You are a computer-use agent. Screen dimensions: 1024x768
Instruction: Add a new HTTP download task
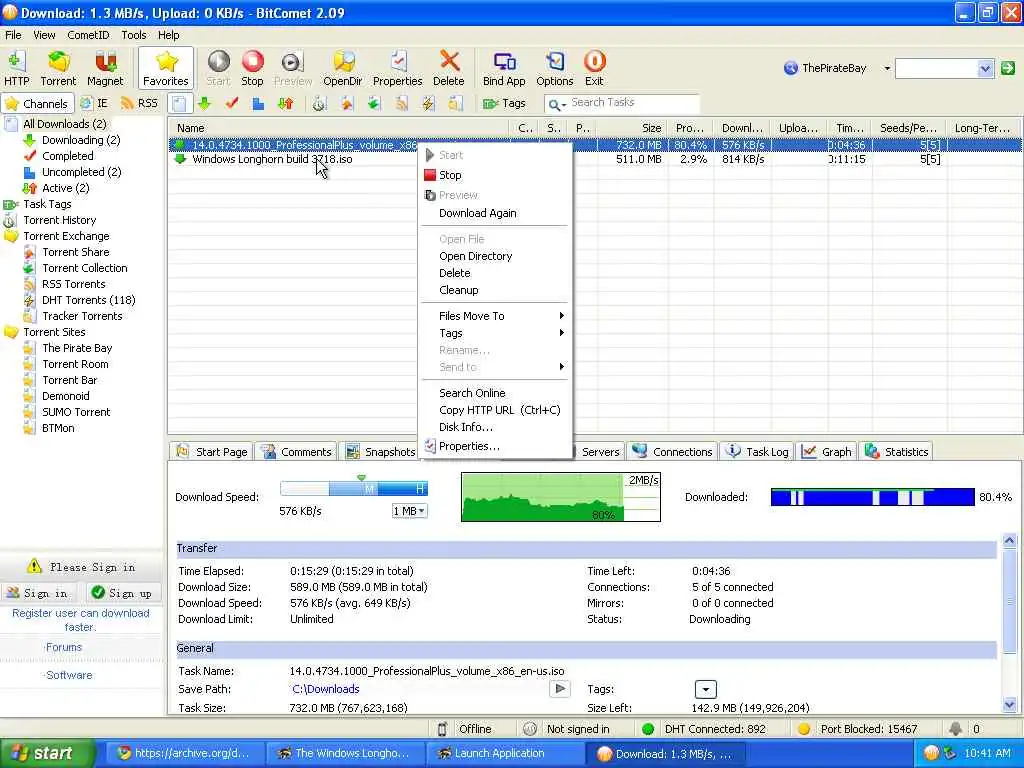[x=16, y=69]
